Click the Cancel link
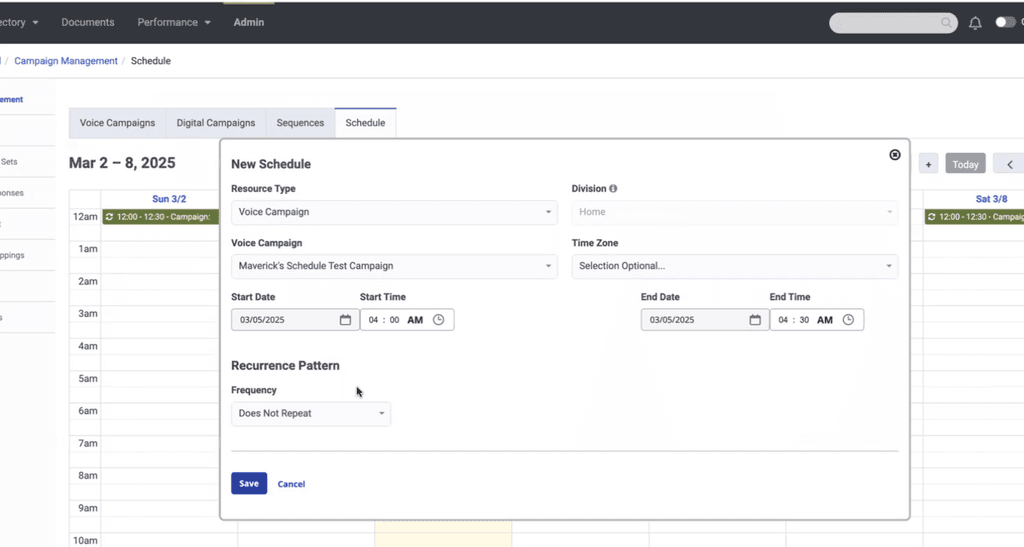Screen dimensions: 1024x547 [x=291, y=484]
